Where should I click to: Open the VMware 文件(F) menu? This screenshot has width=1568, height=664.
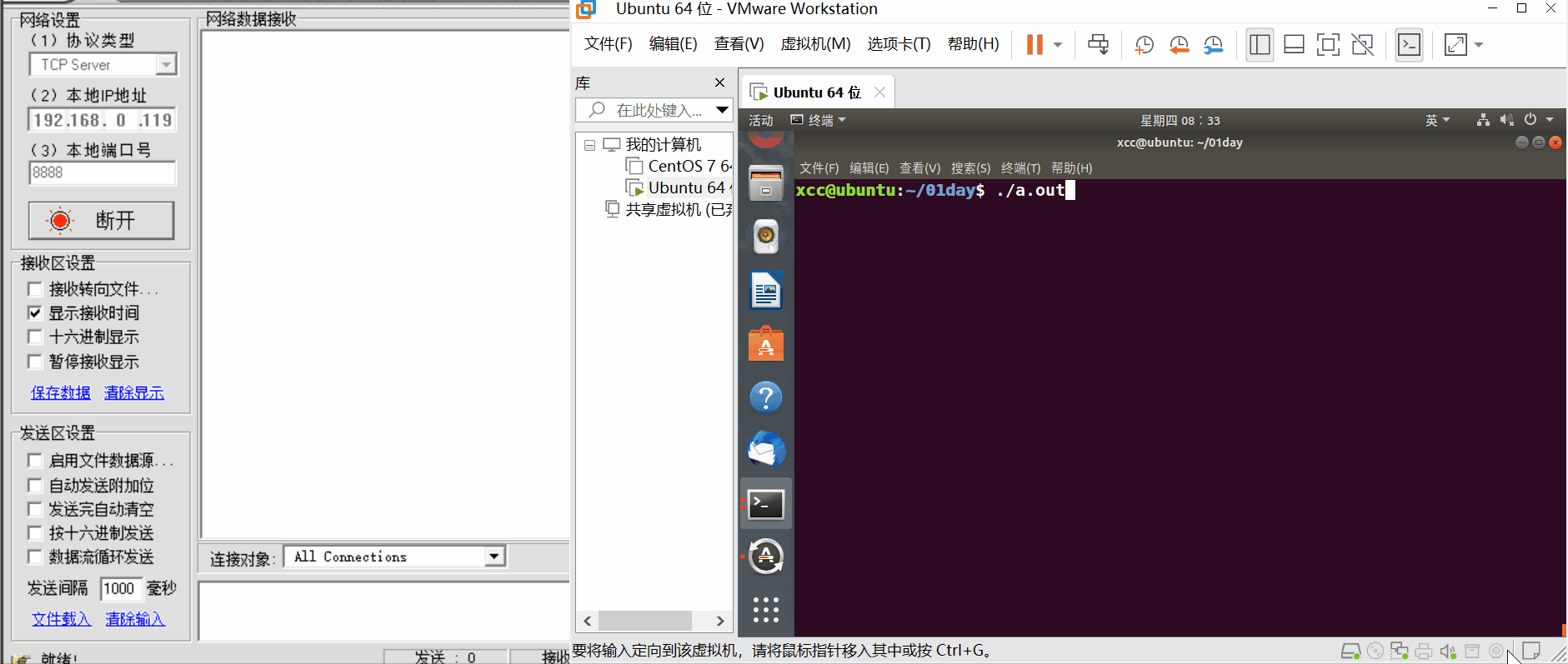(608, 44)
